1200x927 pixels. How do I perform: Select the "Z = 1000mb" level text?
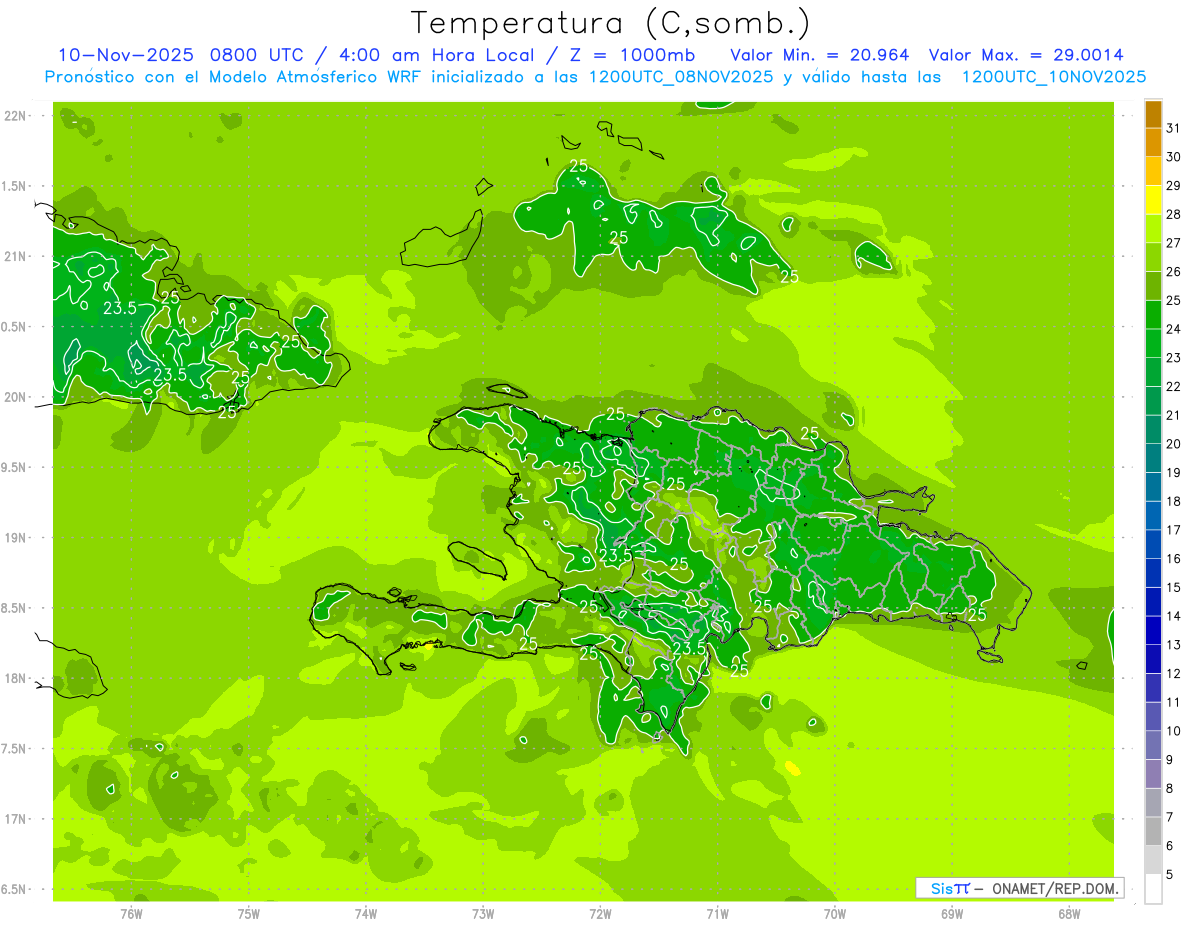[x=633, y=55]
